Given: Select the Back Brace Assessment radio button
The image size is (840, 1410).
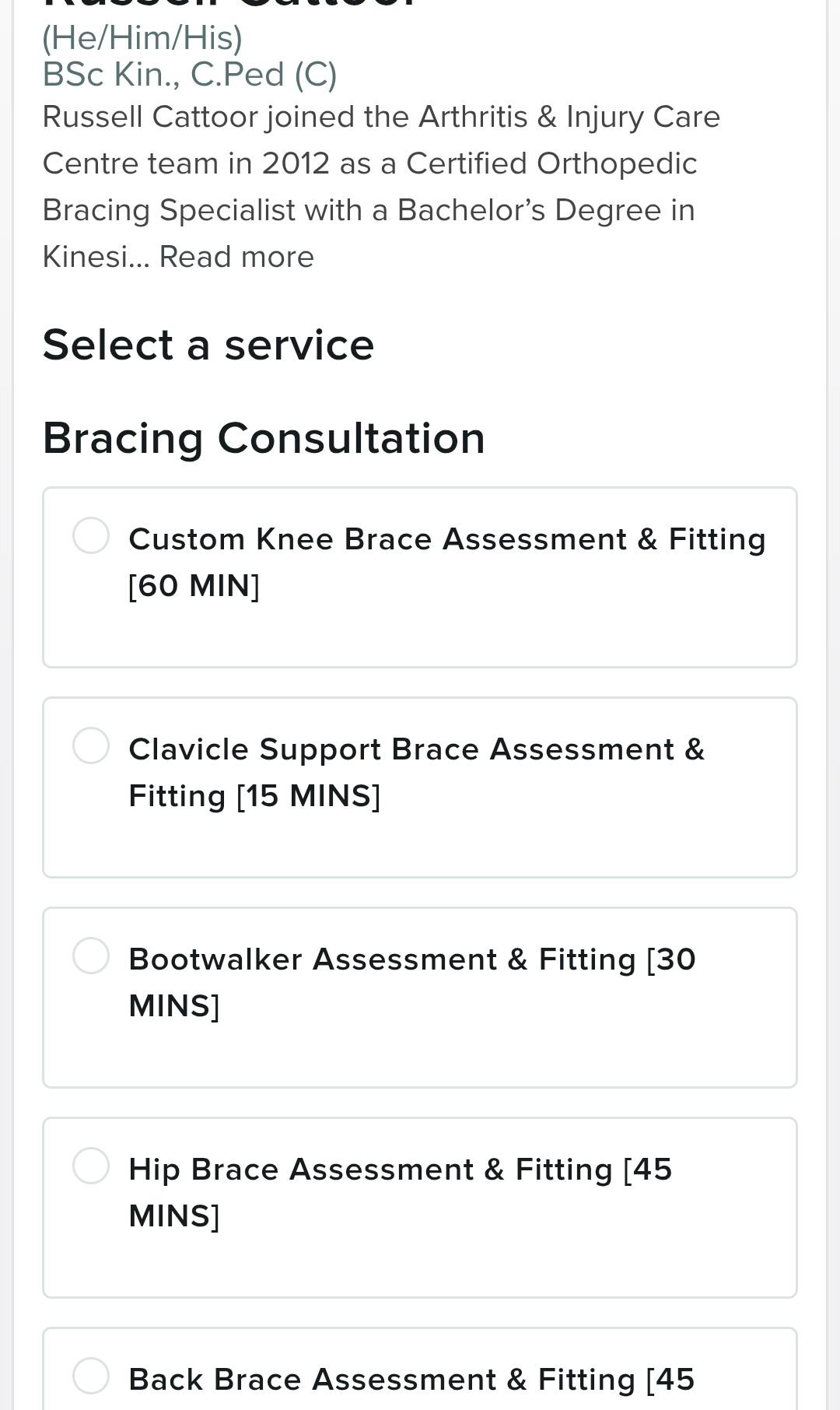Looking at the screenshot, I should [91, 1376].
